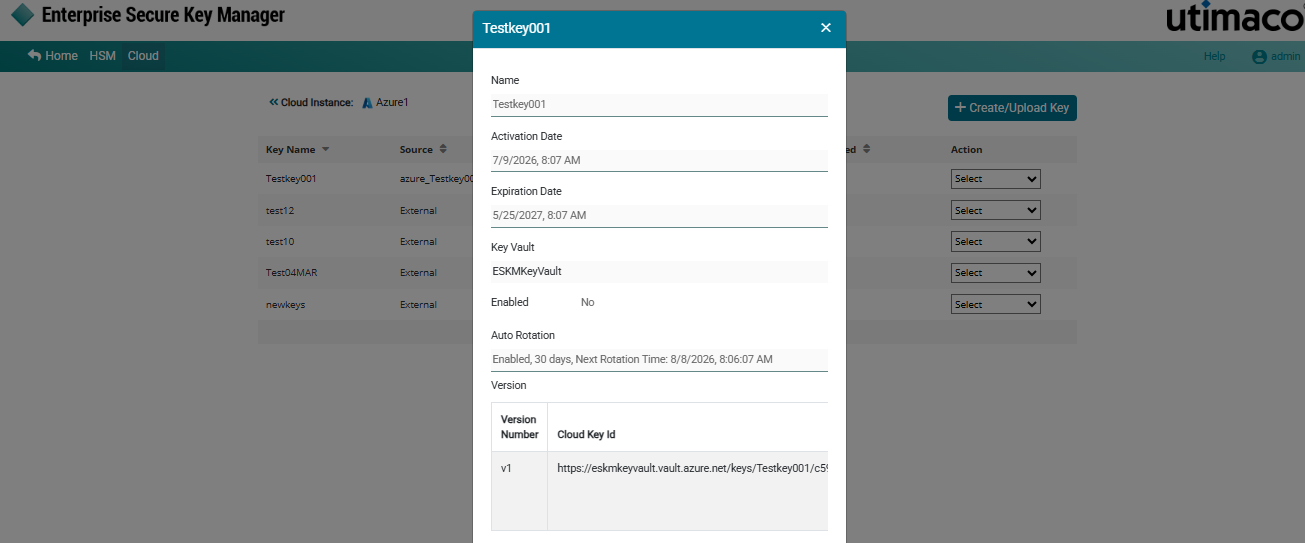Open Action dropdown for newkeys

coord(995,304)
